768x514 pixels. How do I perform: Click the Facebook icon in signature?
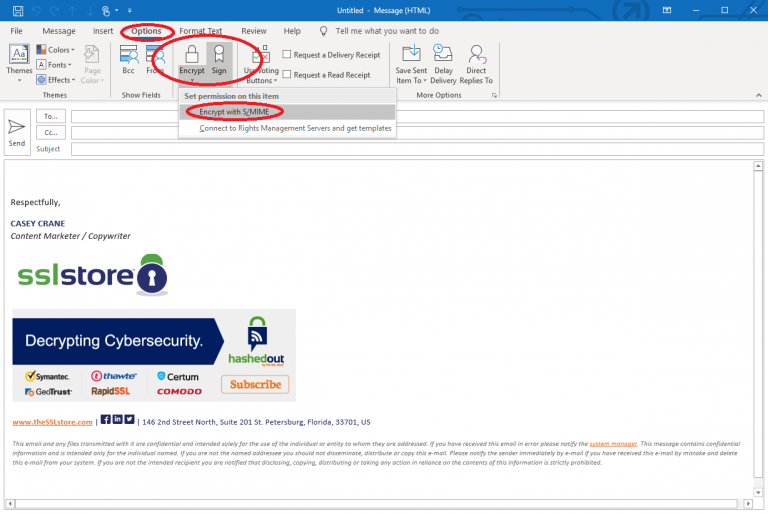(106, 419)
